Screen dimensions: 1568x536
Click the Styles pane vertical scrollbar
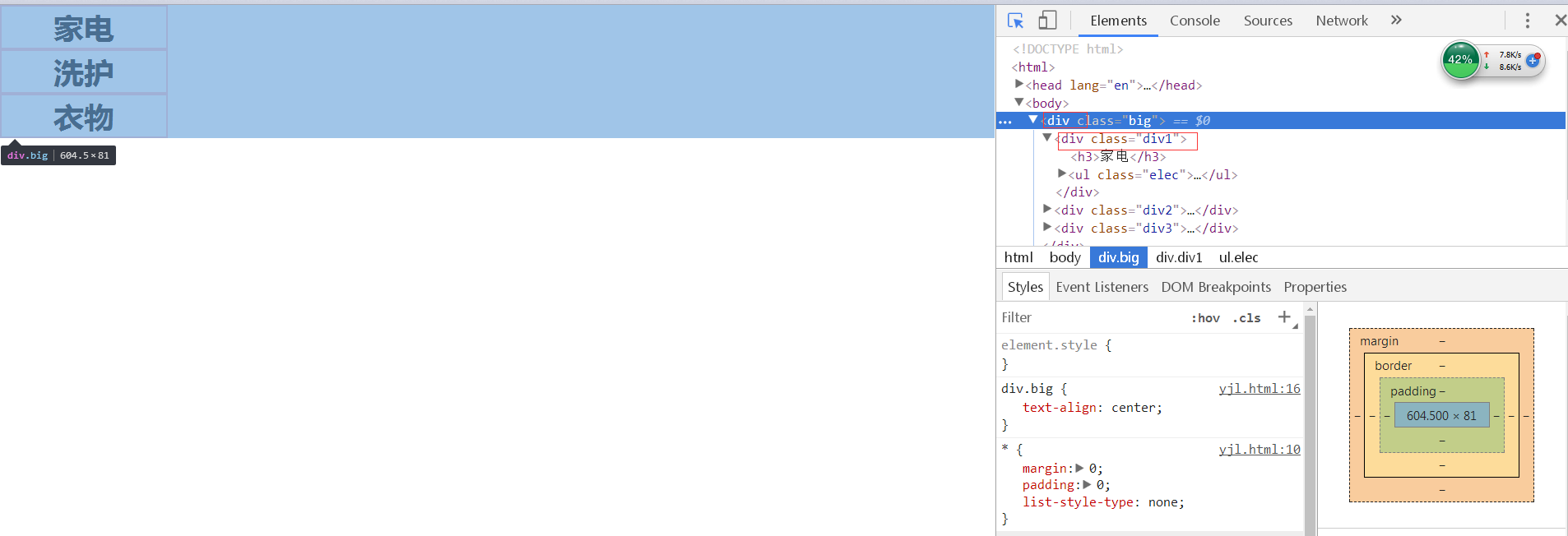tap(1311, 419)
